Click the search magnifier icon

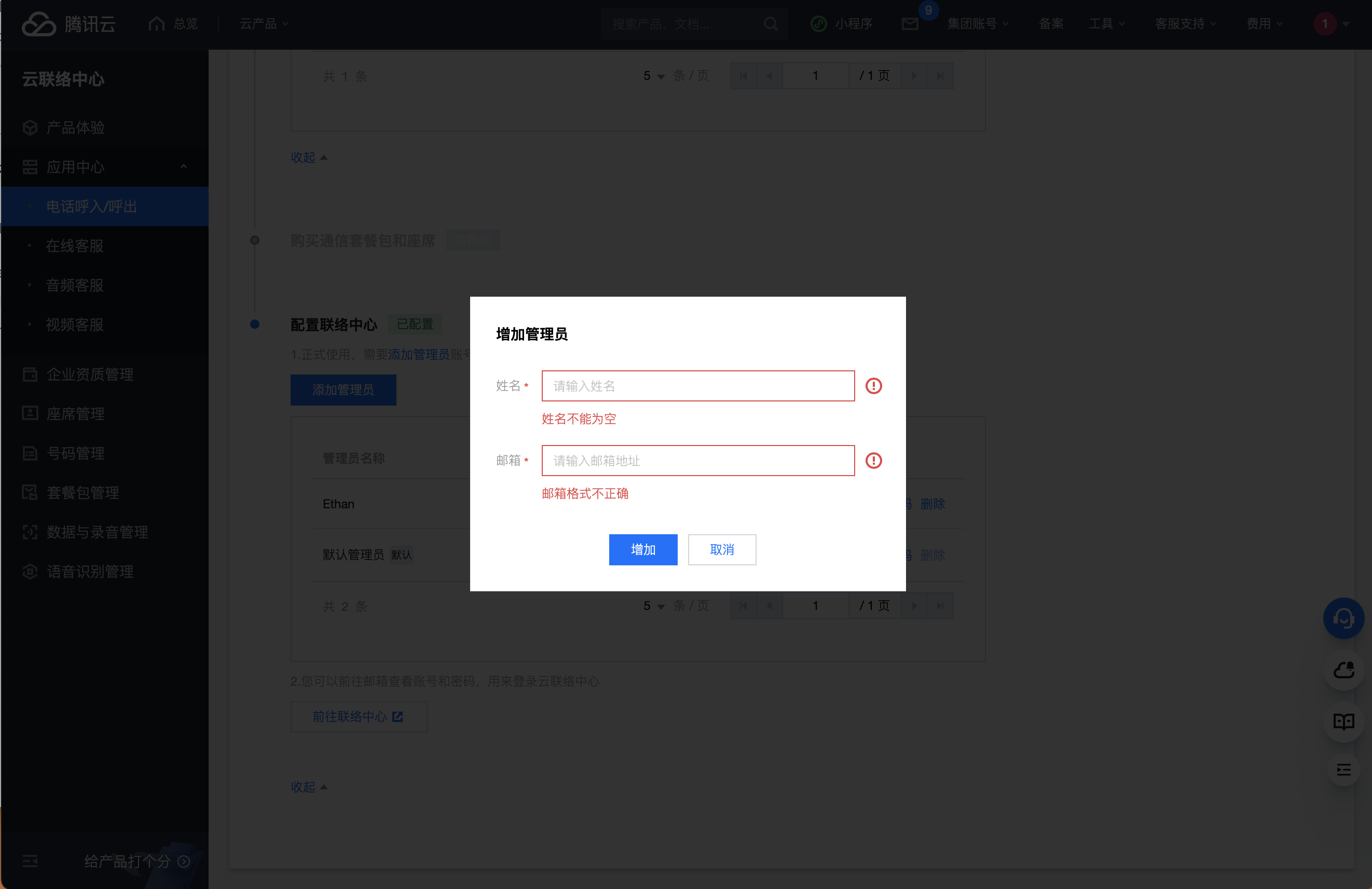coord(771,24)
